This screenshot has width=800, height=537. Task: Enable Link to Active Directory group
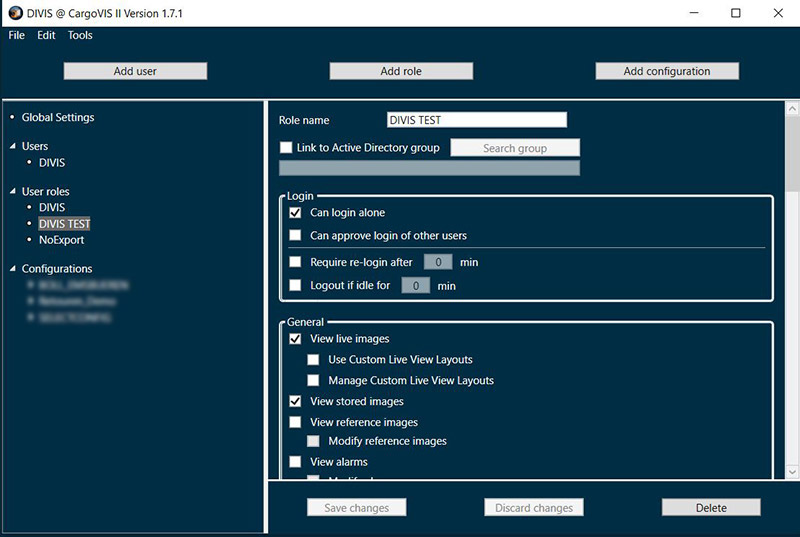tap(286, 148)
